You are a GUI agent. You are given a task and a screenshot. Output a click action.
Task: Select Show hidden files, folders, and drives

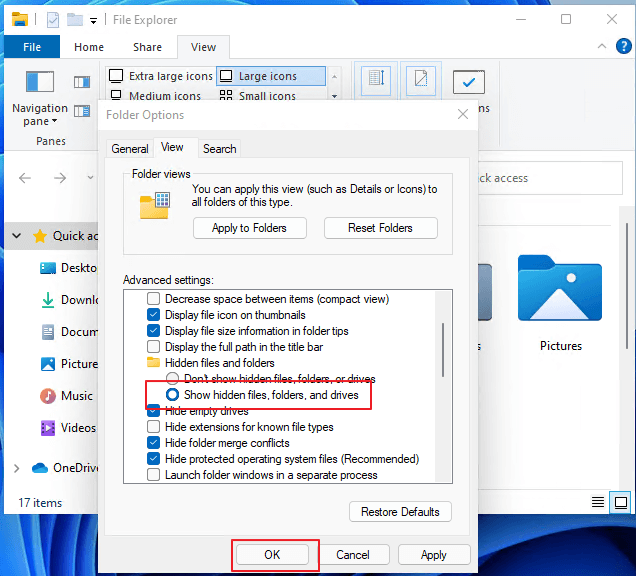pyautogui.click(x=172, y=395)
